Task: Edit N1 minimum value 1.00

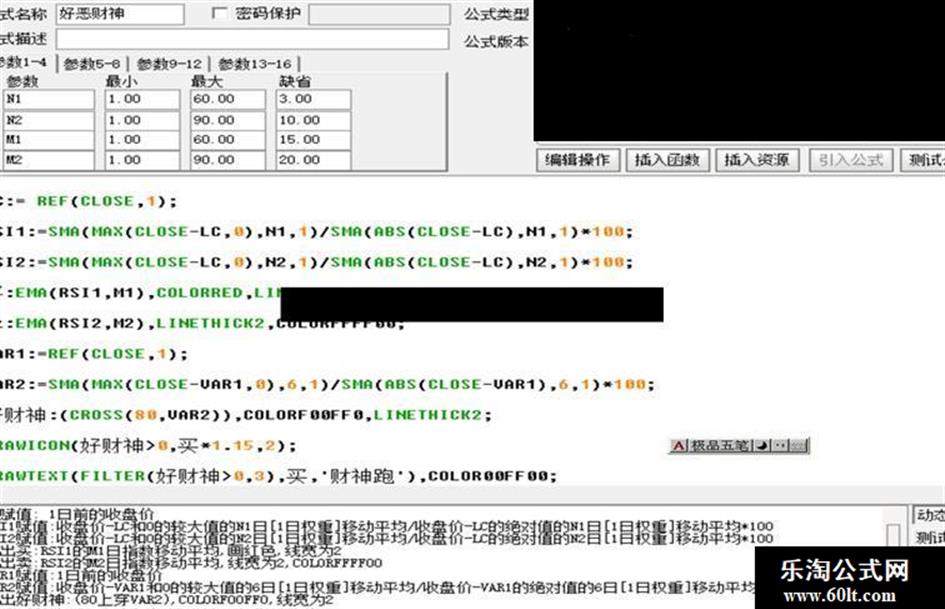Action: [x=142, y=99]
